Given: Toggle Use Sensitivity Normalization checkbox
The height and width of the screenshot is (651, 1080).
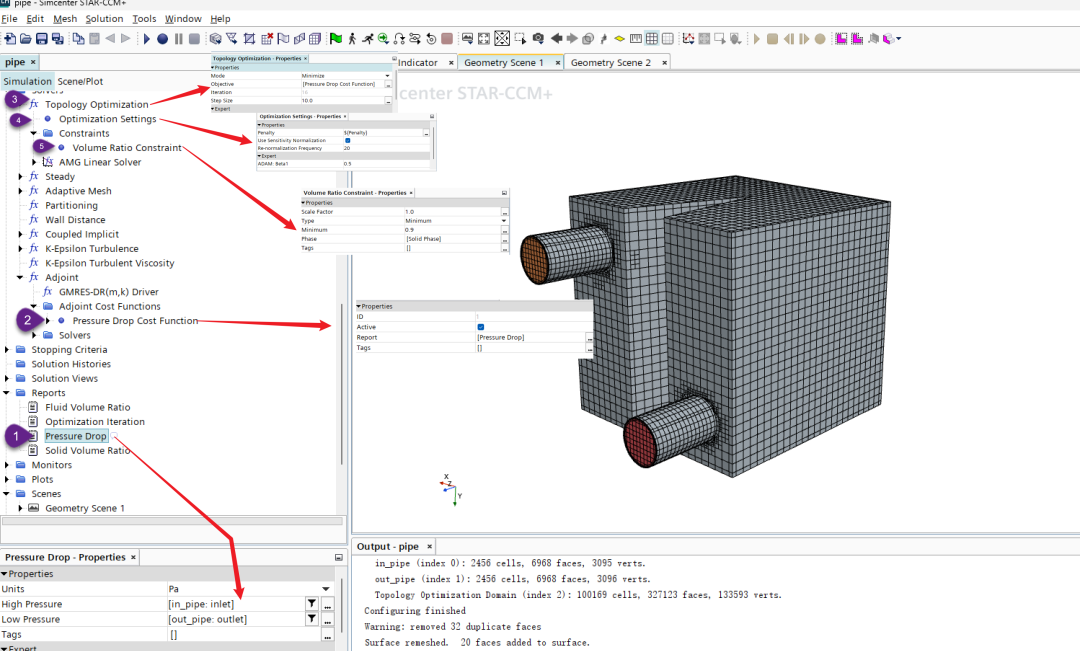Looking at the screenshot, I should (x=347, y=141).
